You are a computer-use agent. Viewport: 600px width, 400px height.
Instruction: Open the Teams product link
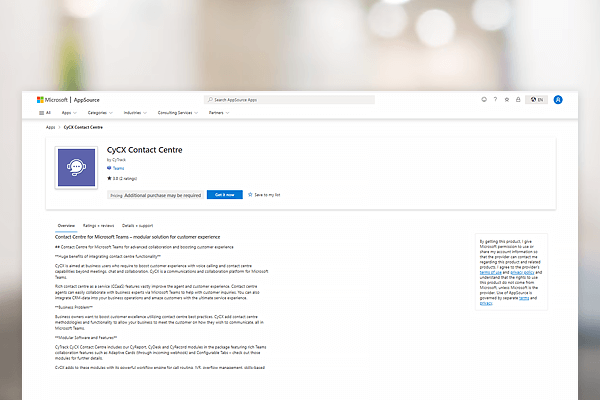116,168
